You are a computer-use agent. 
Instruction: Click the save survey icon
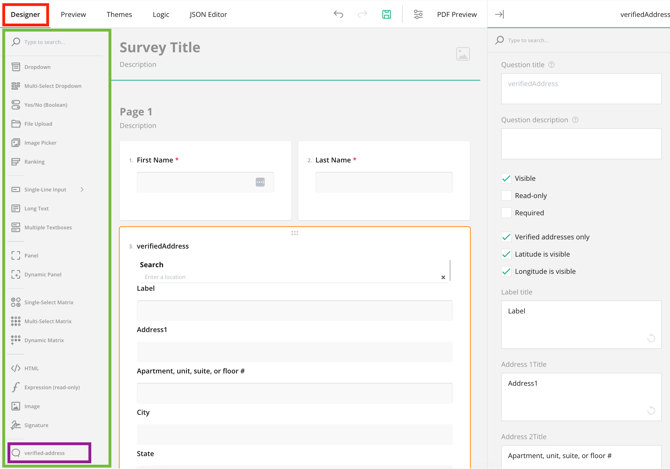point(387,15)
